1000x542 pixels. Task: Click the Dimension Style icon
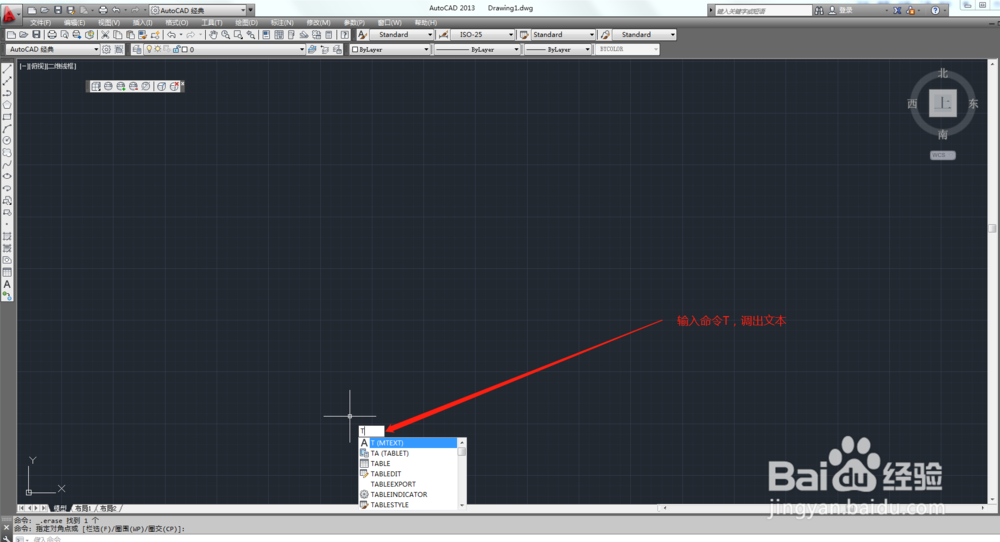[444, 34]
